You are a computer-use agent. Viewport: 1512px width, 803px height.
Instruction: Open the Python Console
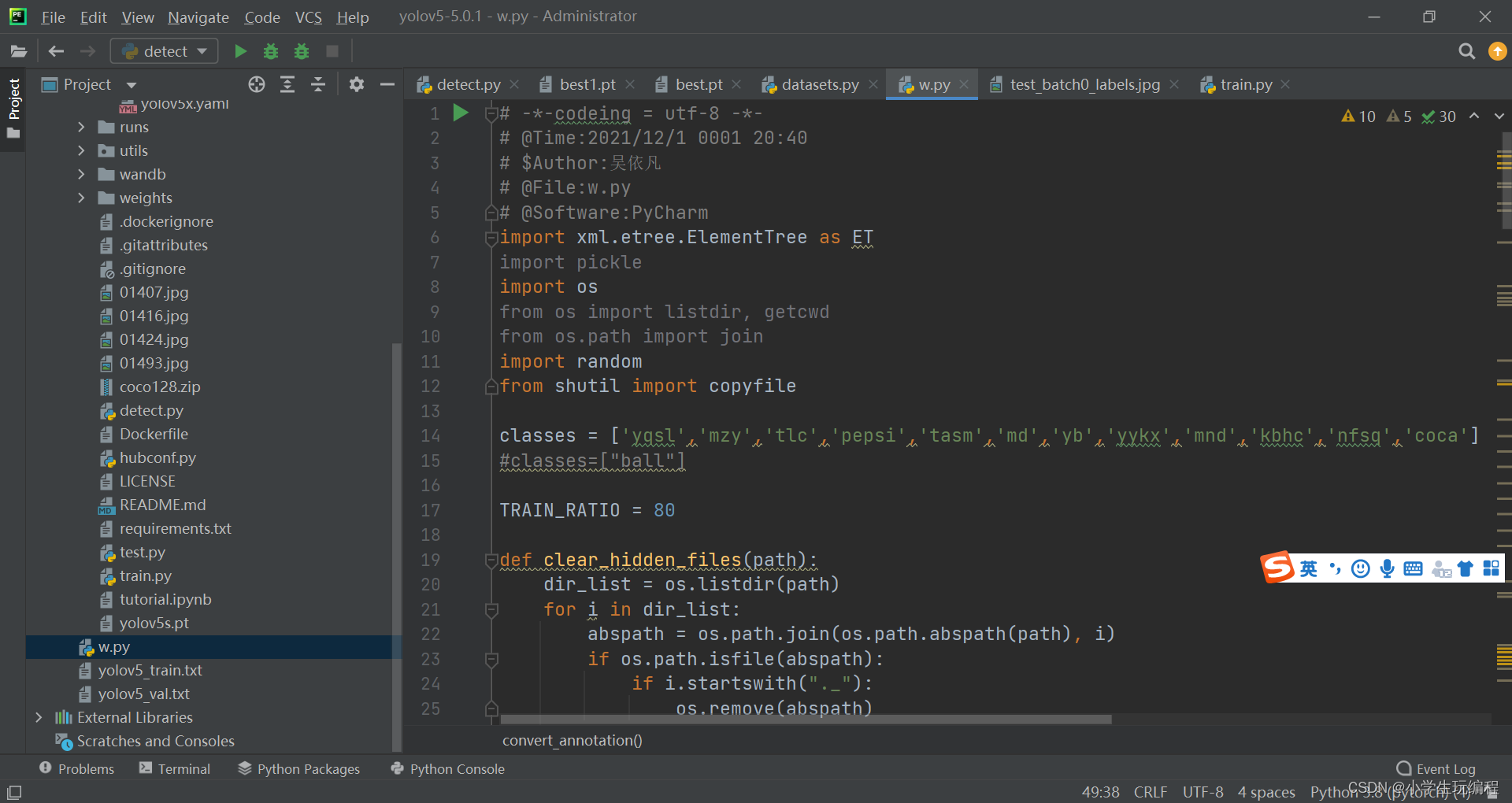pyautogui.click(x=447, y=768)
